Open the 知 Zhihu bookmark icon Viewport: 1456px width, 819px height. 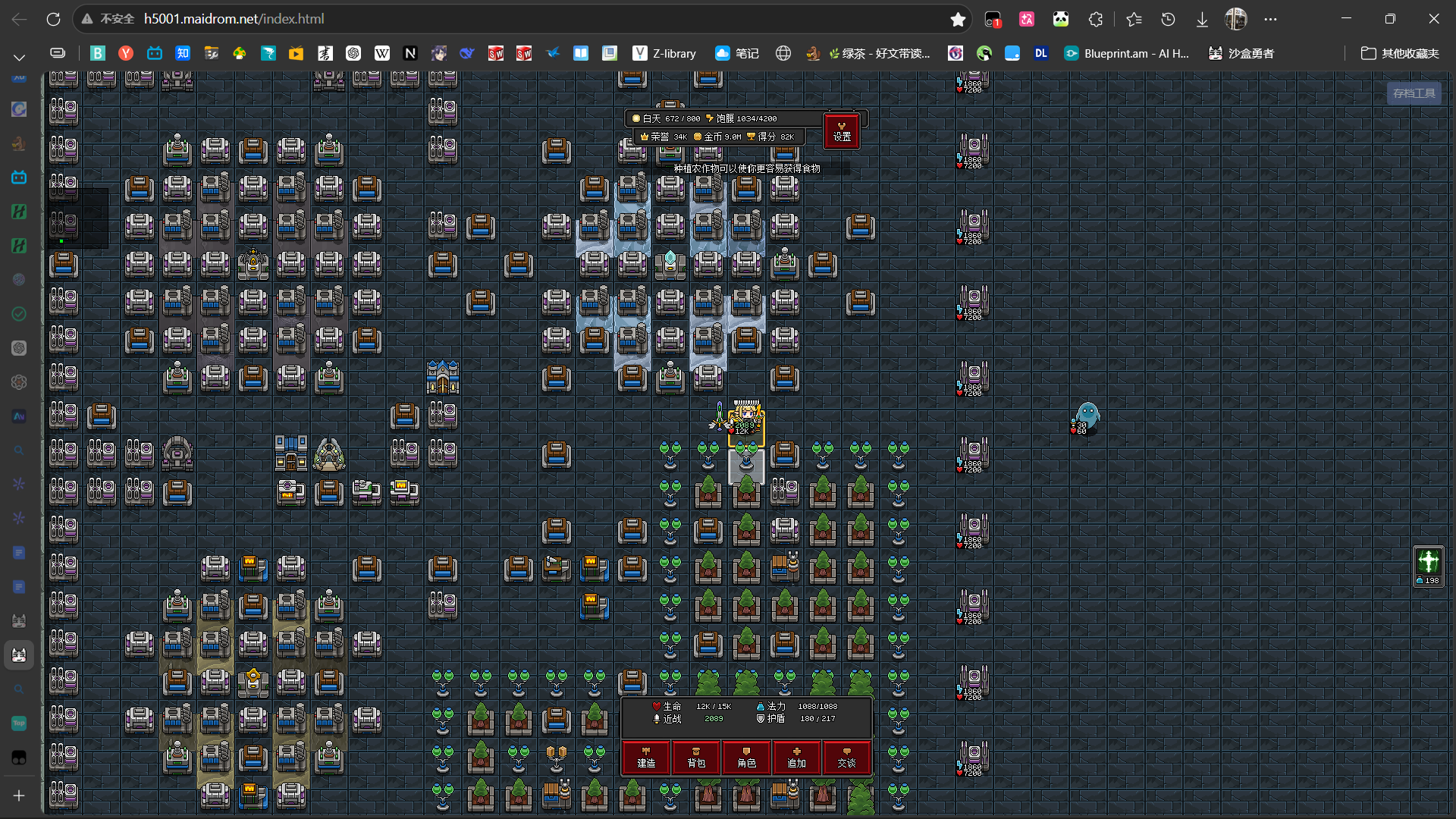tap(183, 53)
